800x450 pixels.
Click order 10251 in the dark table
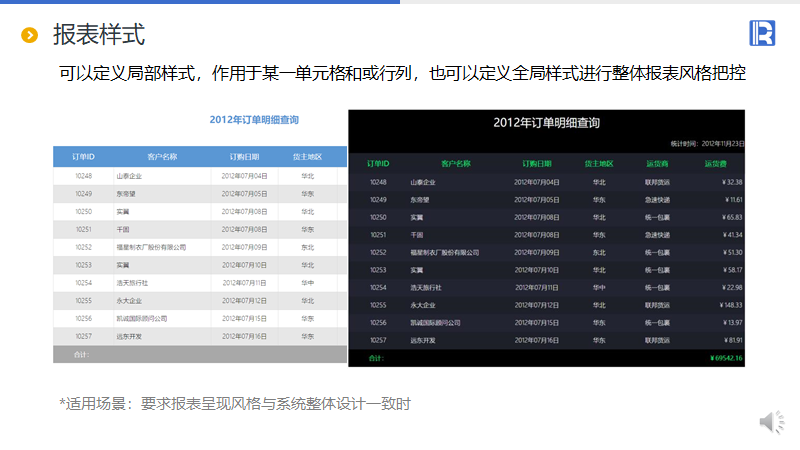pyautogui.click(x=378, y=235)
